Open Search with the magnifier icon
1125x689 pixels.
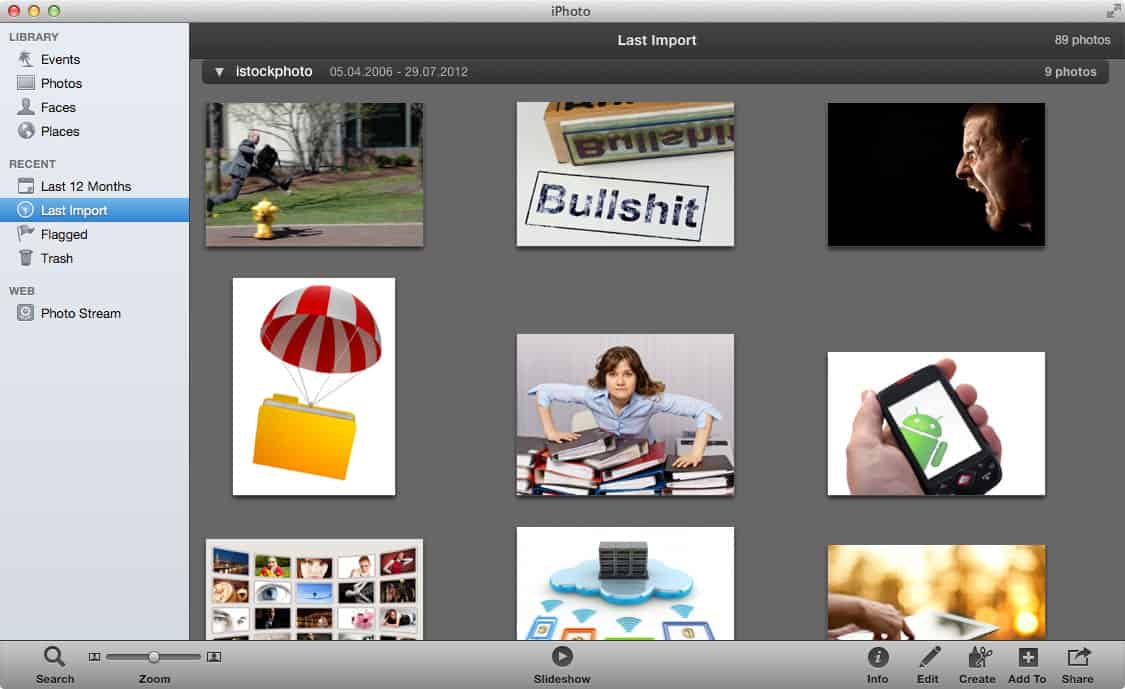point(54,656)
